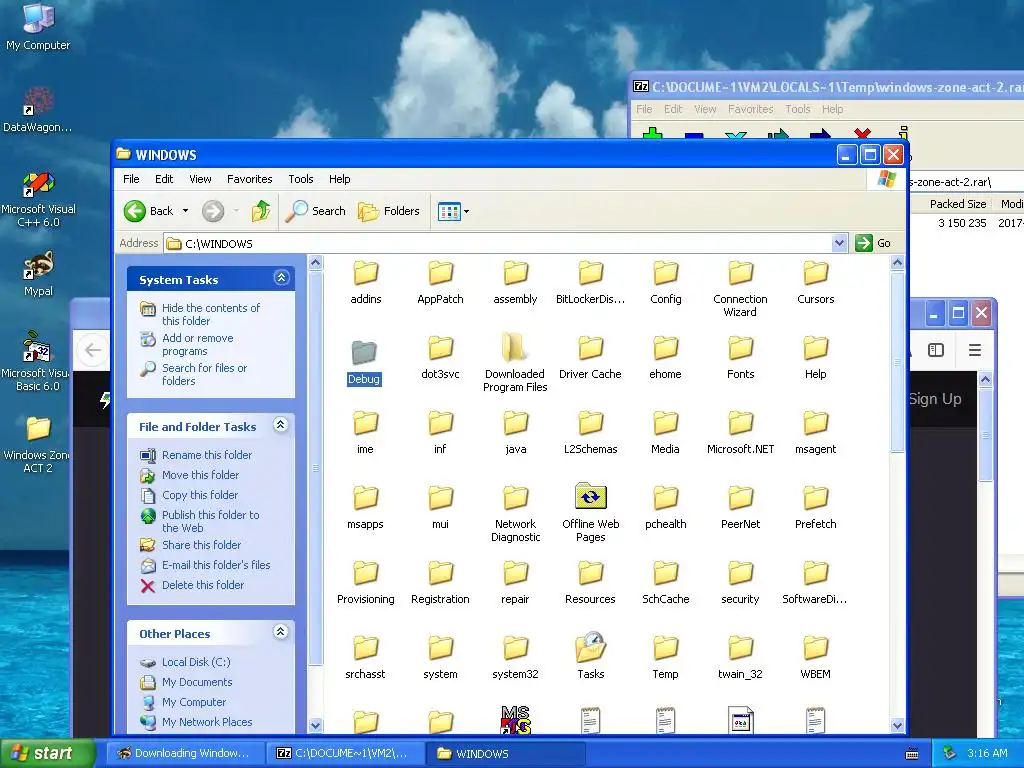
Task: Open the Help menu in WINDOWS window
Action: [339, 179]
